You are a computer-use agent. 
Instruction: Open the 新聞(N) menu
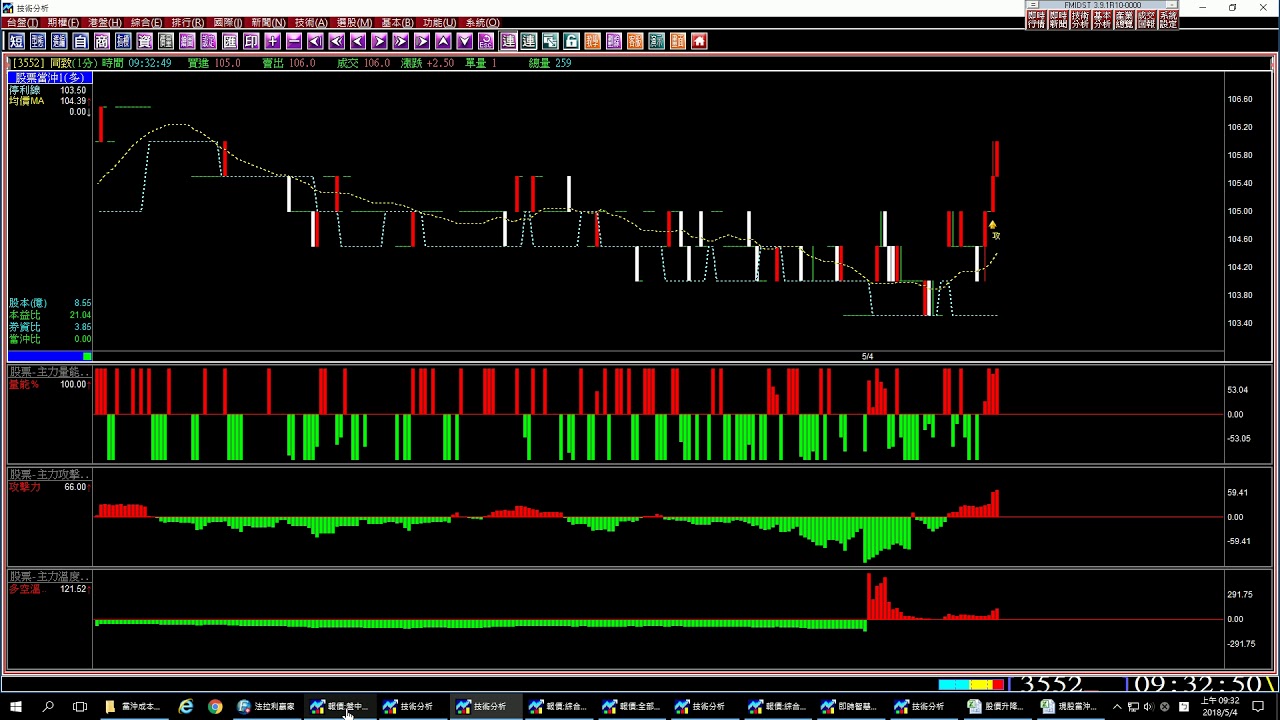pyautogui.click(x=268, y=22)
